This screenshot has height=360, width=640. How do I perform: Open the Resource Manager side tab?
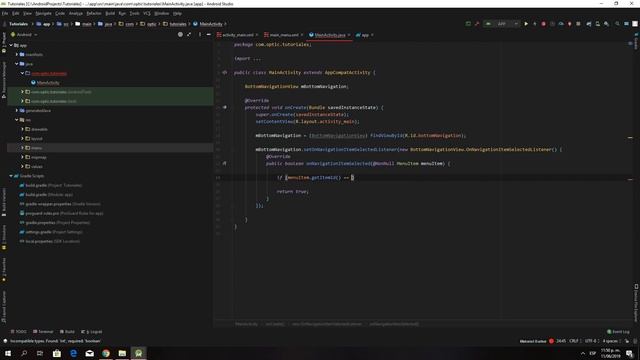(4, 80)
